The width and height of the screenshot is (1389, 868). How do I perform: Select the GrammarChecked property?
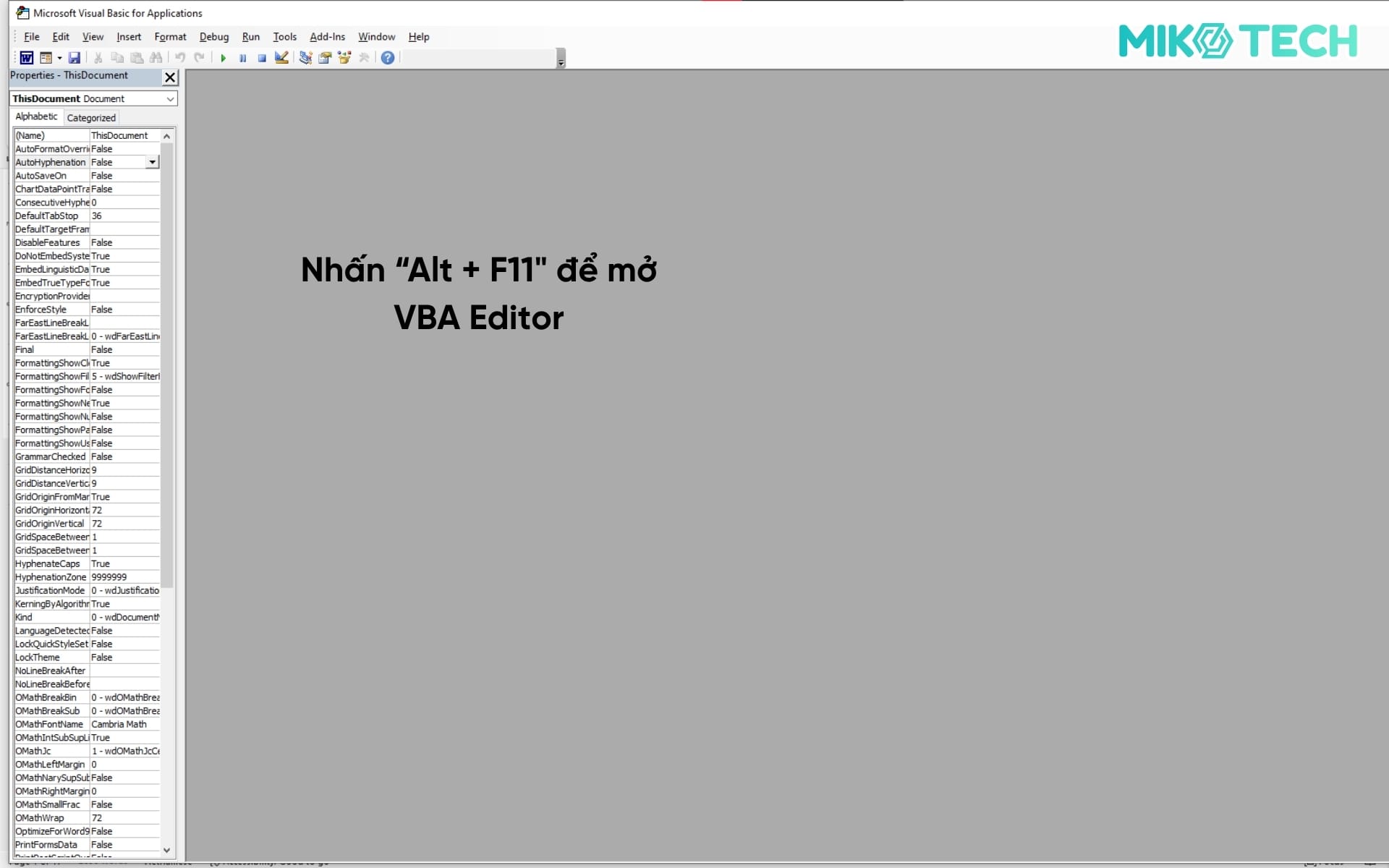point(87,457)
